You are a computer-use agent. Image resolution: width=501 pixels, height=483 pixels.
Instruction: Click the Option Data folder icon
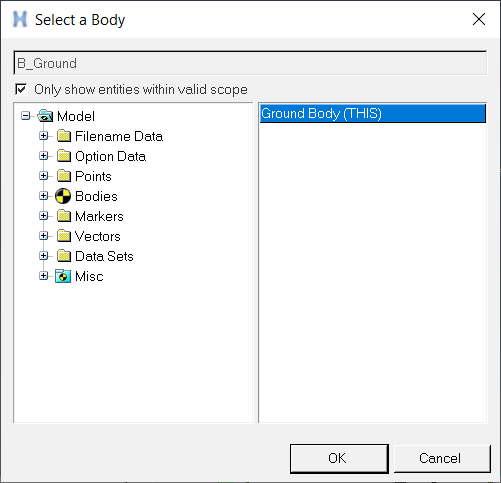click(x=64, y=156)
